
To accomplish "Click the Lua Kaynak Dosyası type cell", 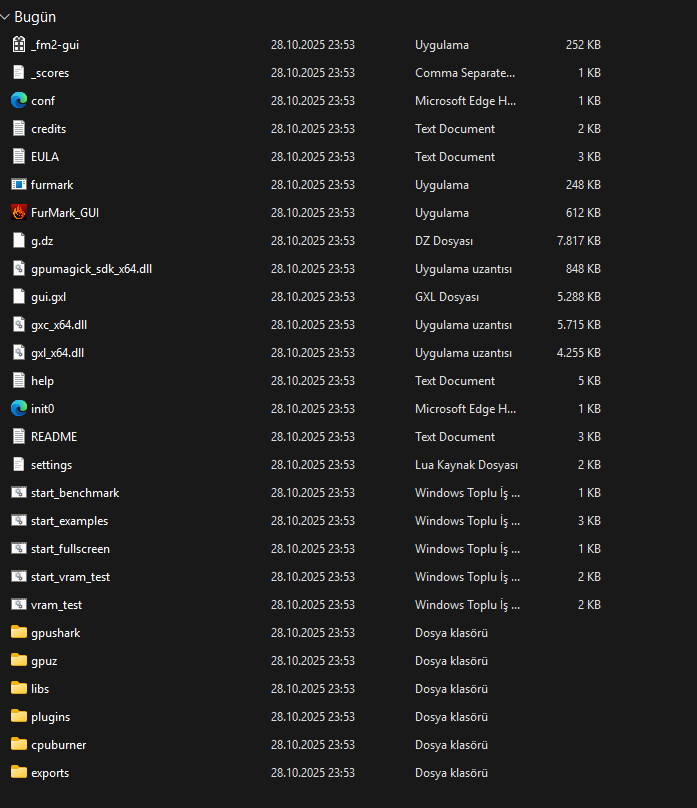I will (466, 465).
